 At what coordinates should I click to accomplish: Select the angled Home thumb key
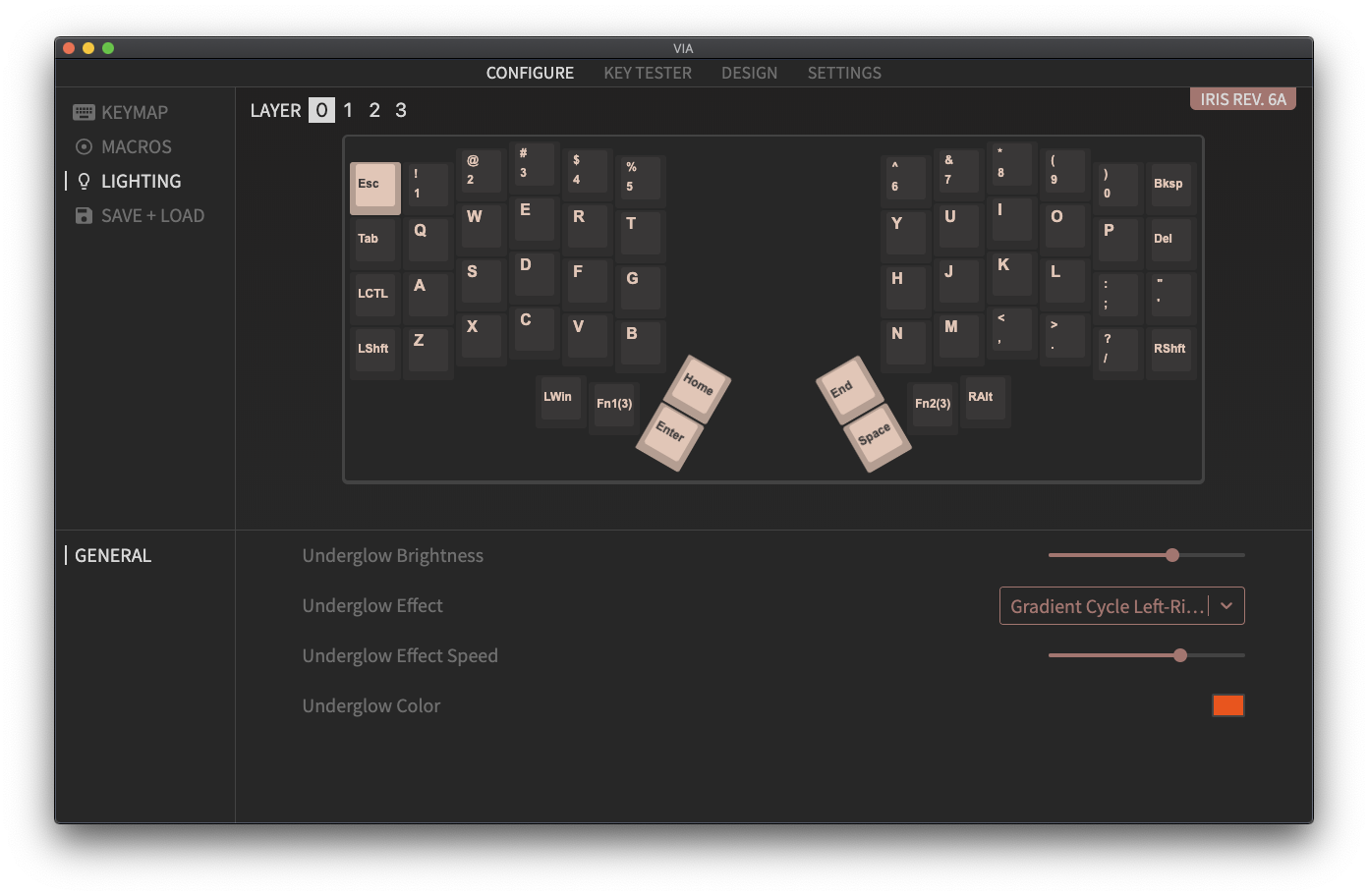pyautogui.click(x=698, y=385)
